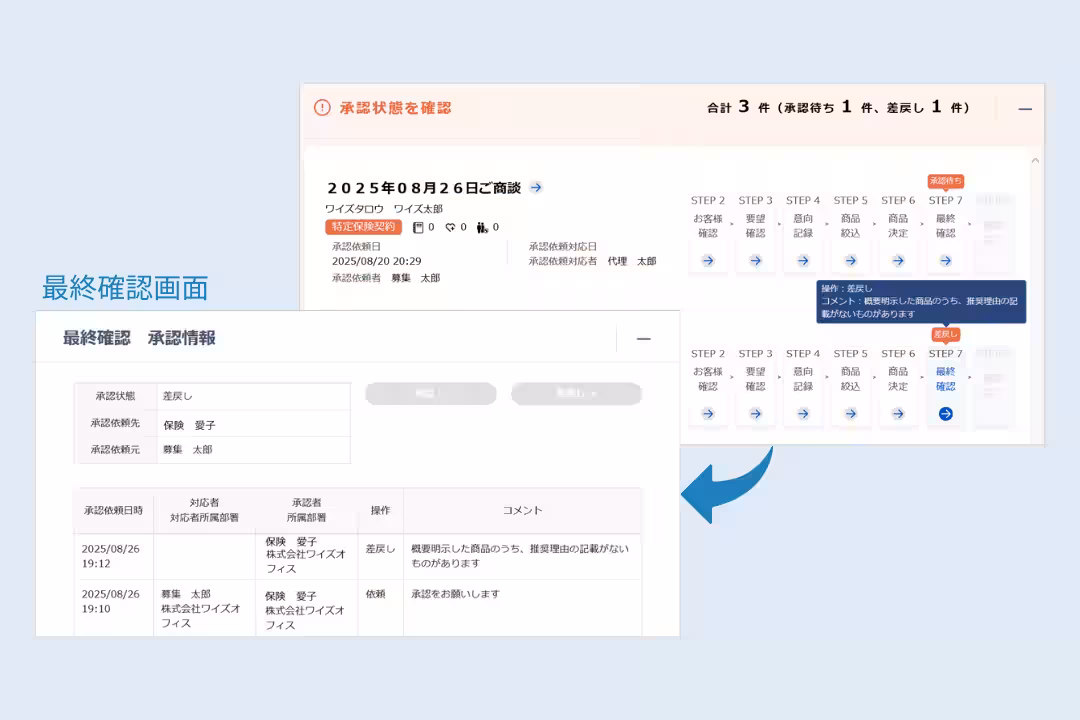The width and height of the screenshot is (1080, 720).
Task: Click the STEP 7 arrow under the 承認待ち badge
Action: click(x=945, y=259)
